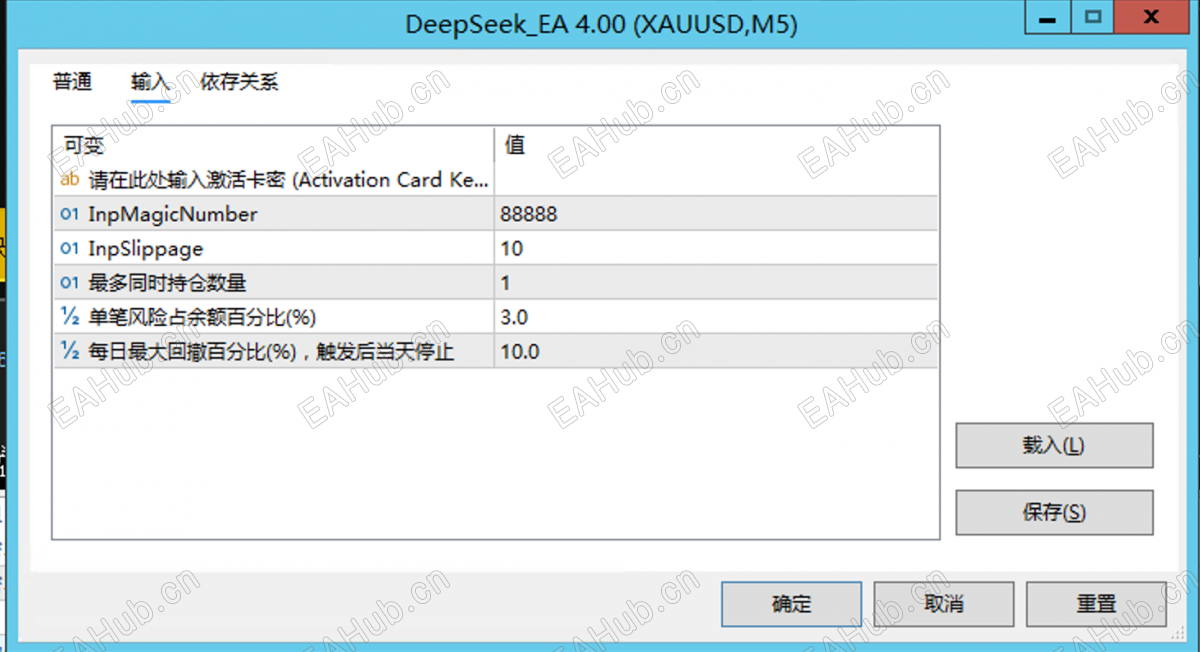Click the DeepSeek_EA 4.00 title bar text

point(601,25)
